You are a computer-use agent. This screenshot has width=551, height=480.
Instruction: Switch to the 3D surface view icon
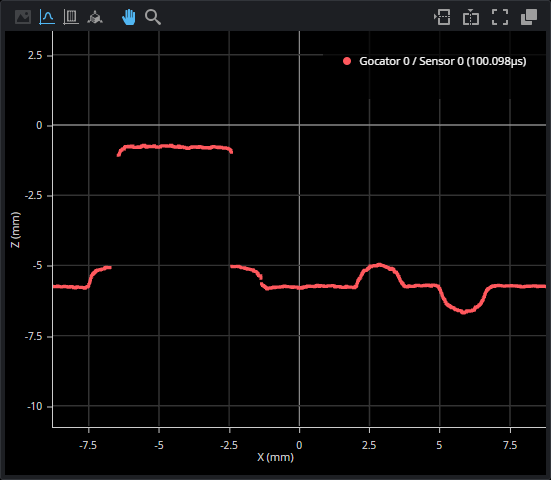click(95, 17)
